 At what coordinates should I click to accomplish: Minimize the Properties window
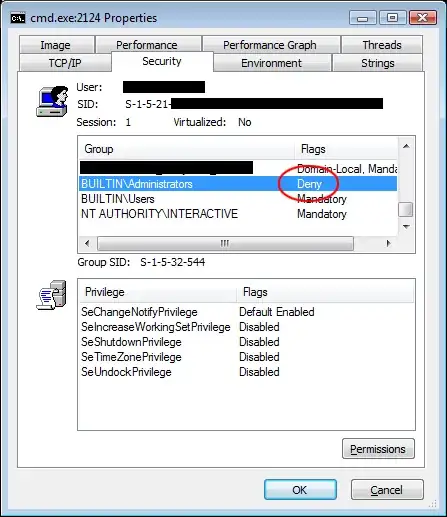point(363,18)
